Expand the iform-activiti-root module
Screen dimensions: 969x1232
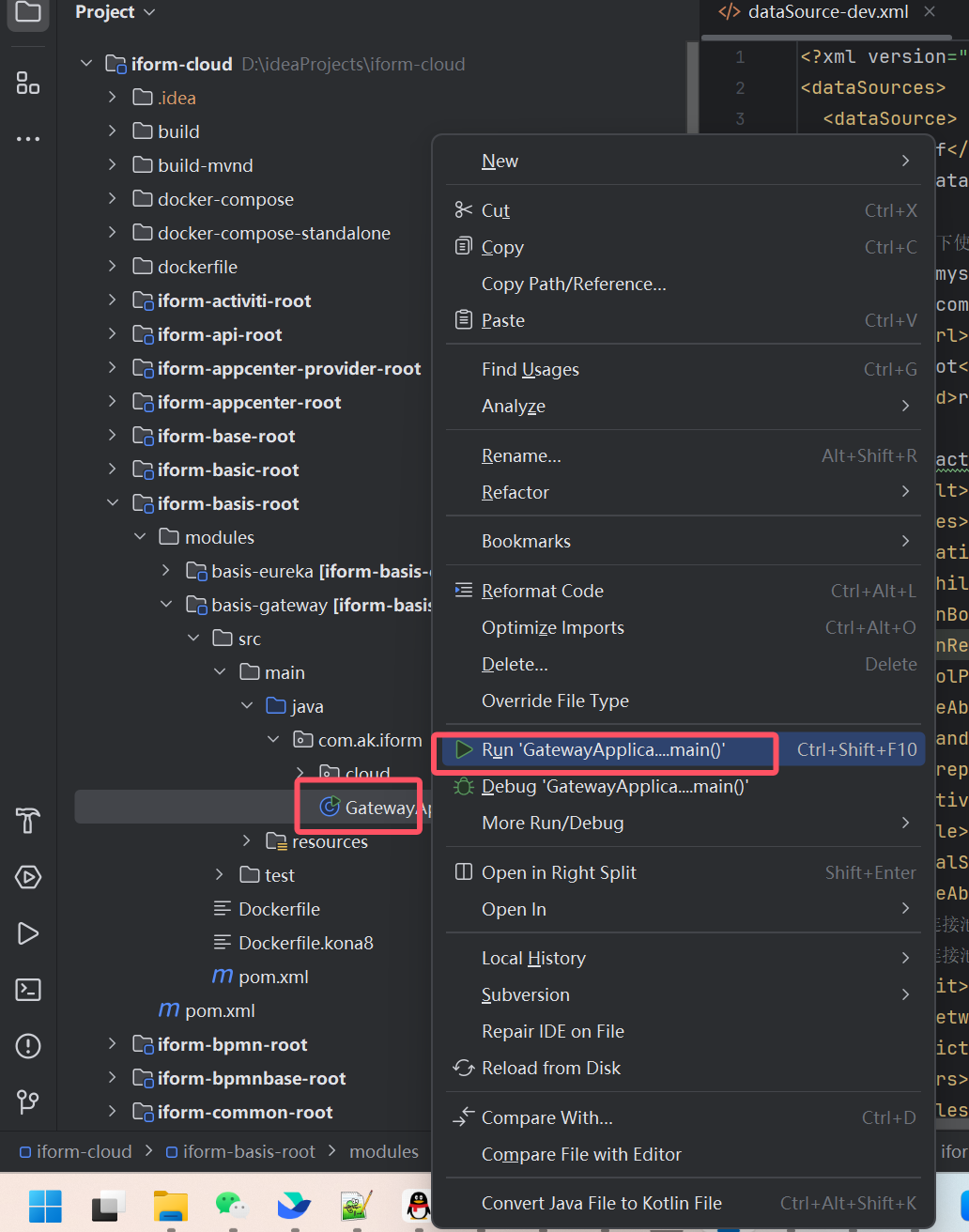pos(113,300)
